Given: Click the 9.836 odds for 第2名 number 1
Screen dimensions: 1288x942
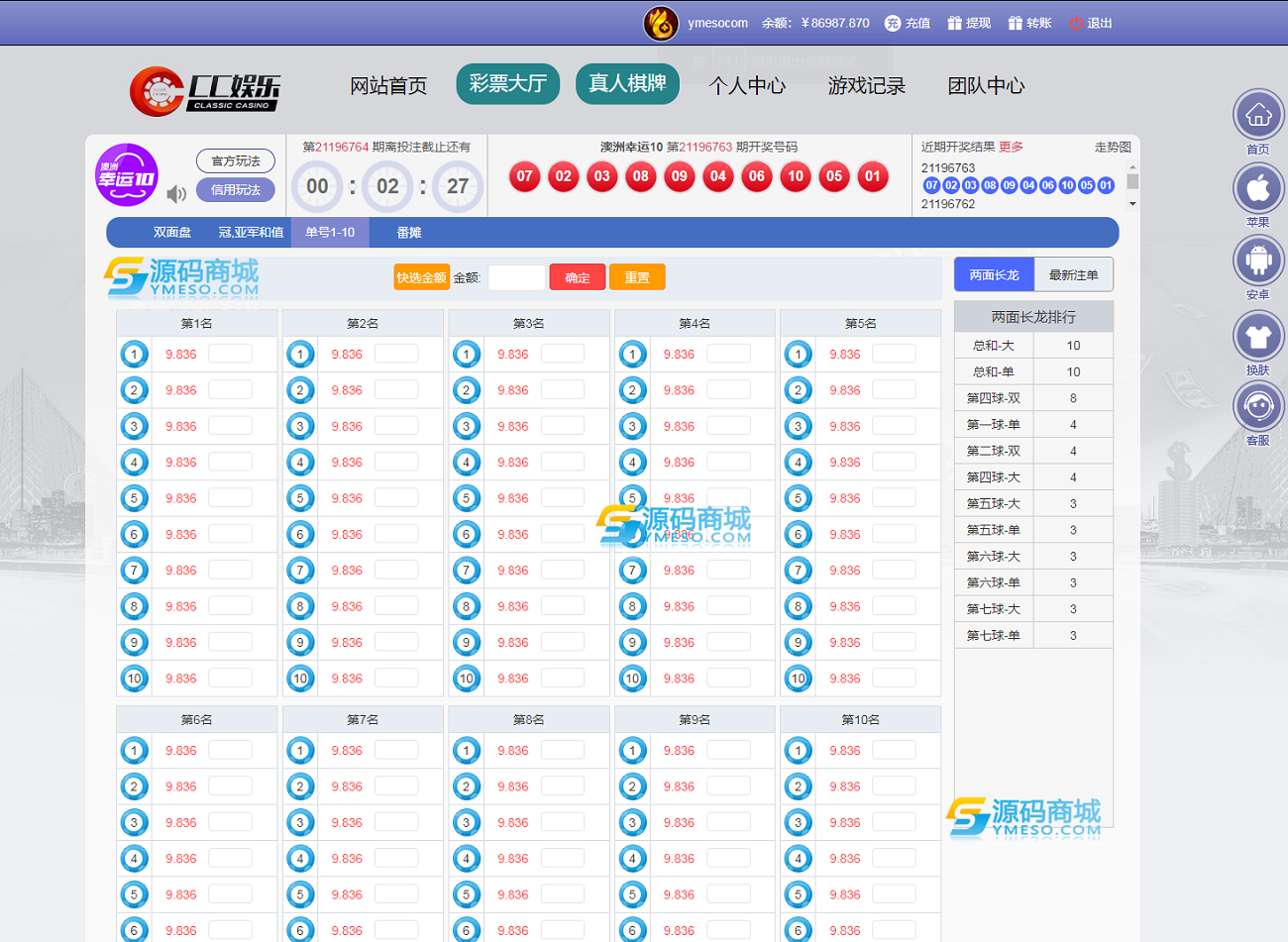Looking at the screenshot, I should [x=347, y=354].
